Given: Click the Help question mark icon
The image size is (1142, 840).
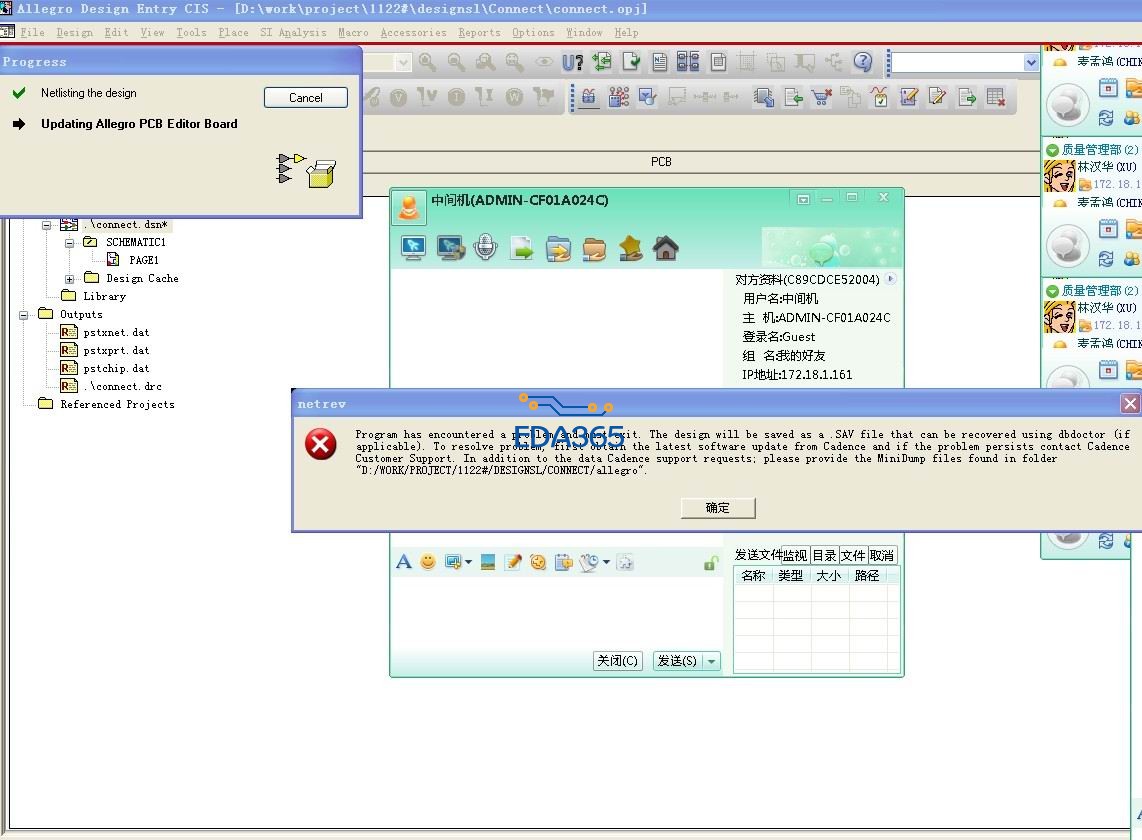Looking at the screenshot, I should coord(862,63).
